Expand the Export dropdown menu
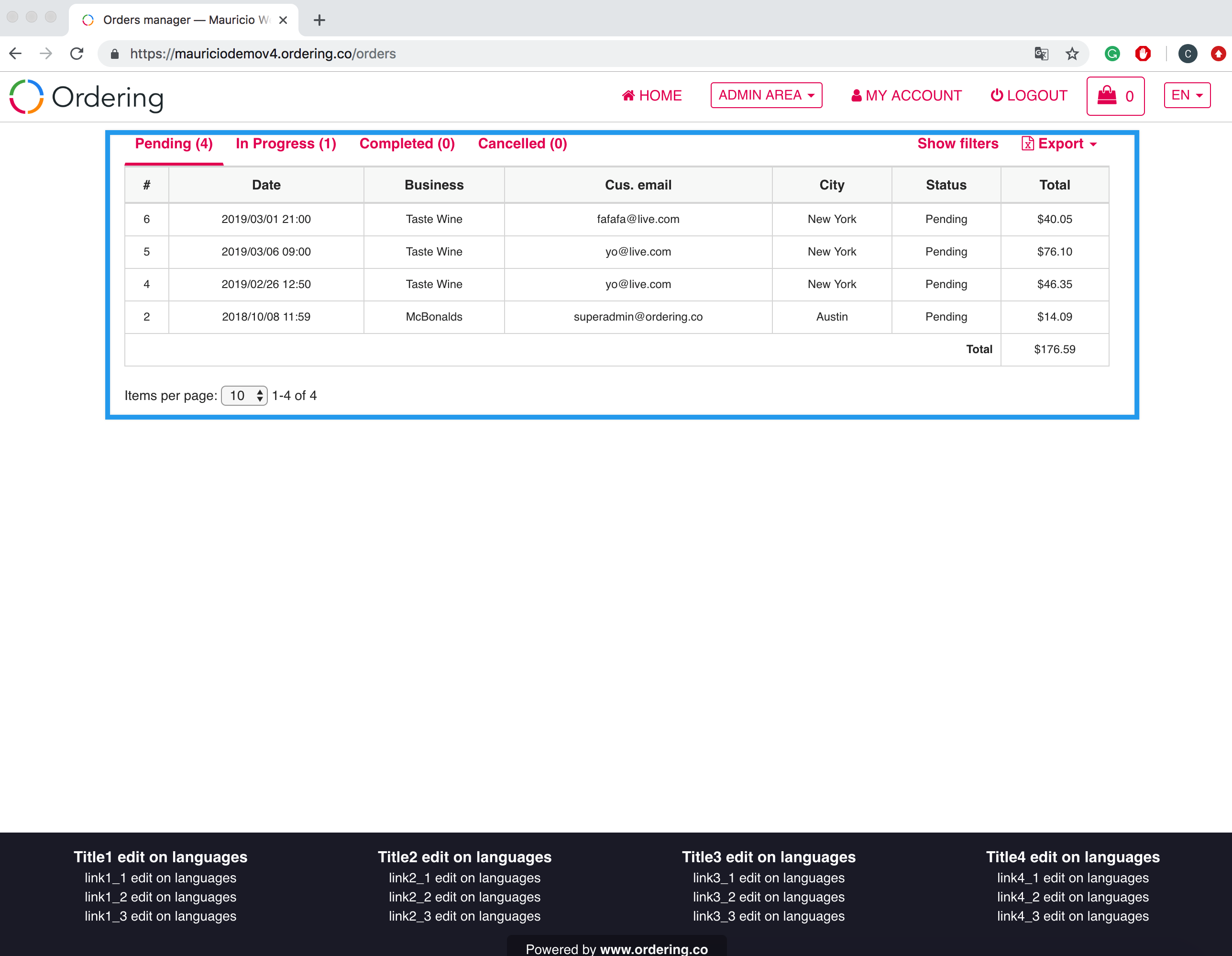 point(1060,144)
